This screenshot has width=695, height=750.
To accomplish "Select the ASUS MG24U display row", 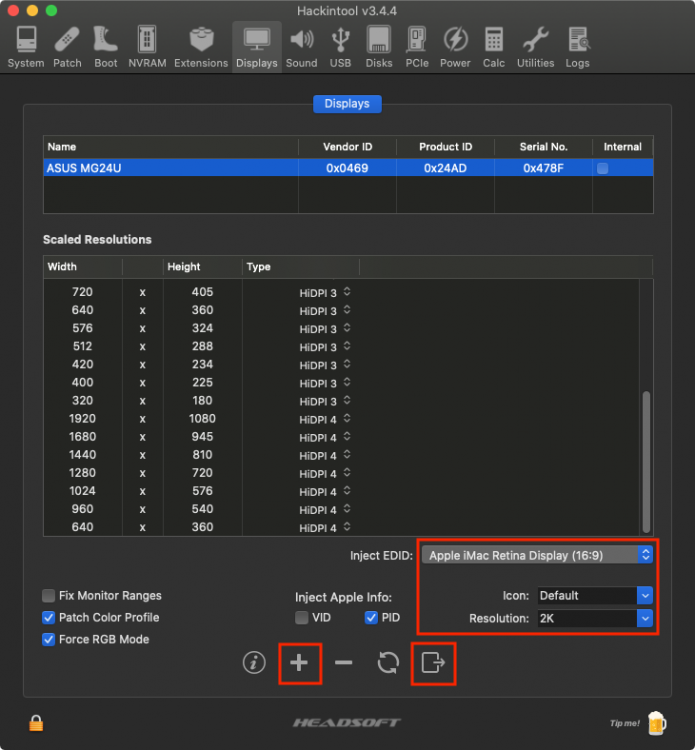I will 348,168.
